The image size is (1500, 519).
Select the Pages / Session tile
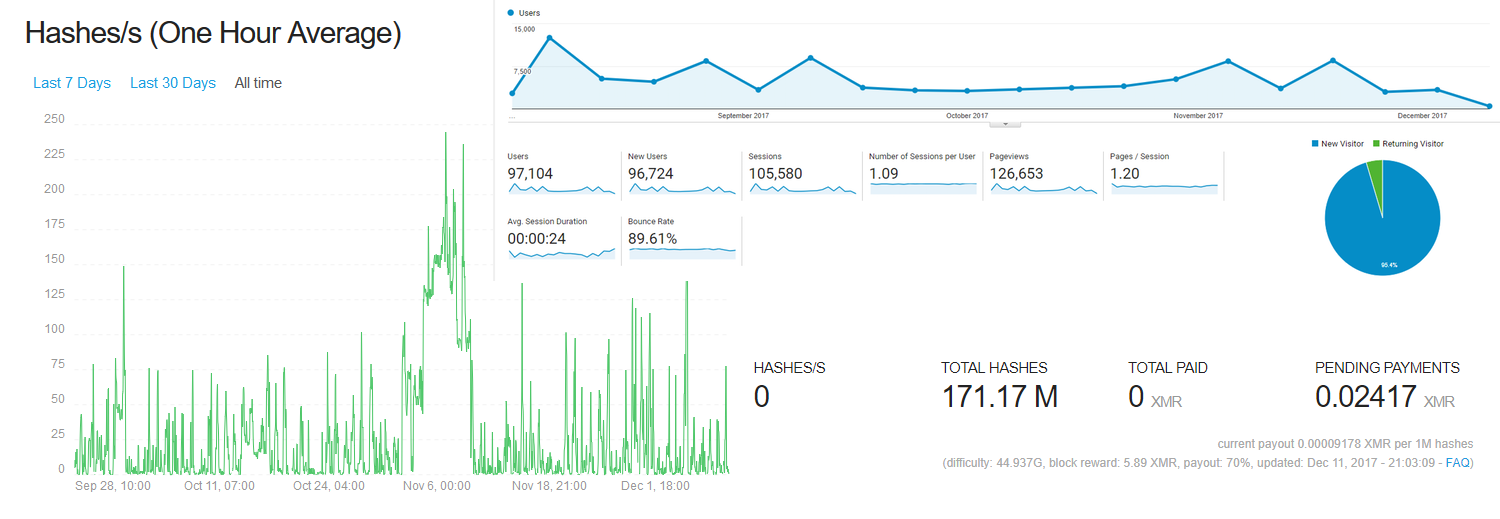pyautogui.click(x=1163, y=174)
